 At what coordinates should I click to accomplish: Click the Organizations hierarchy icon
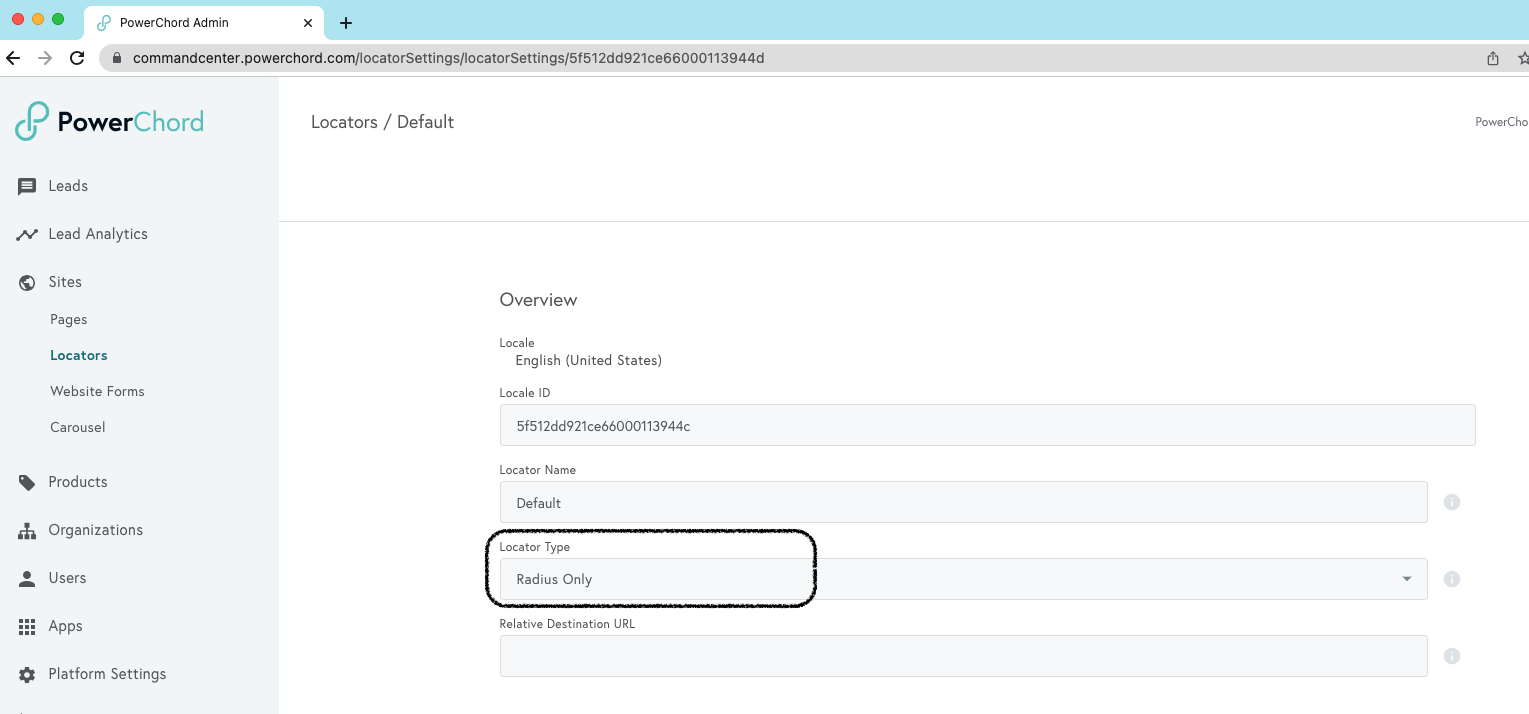point(27,530)
